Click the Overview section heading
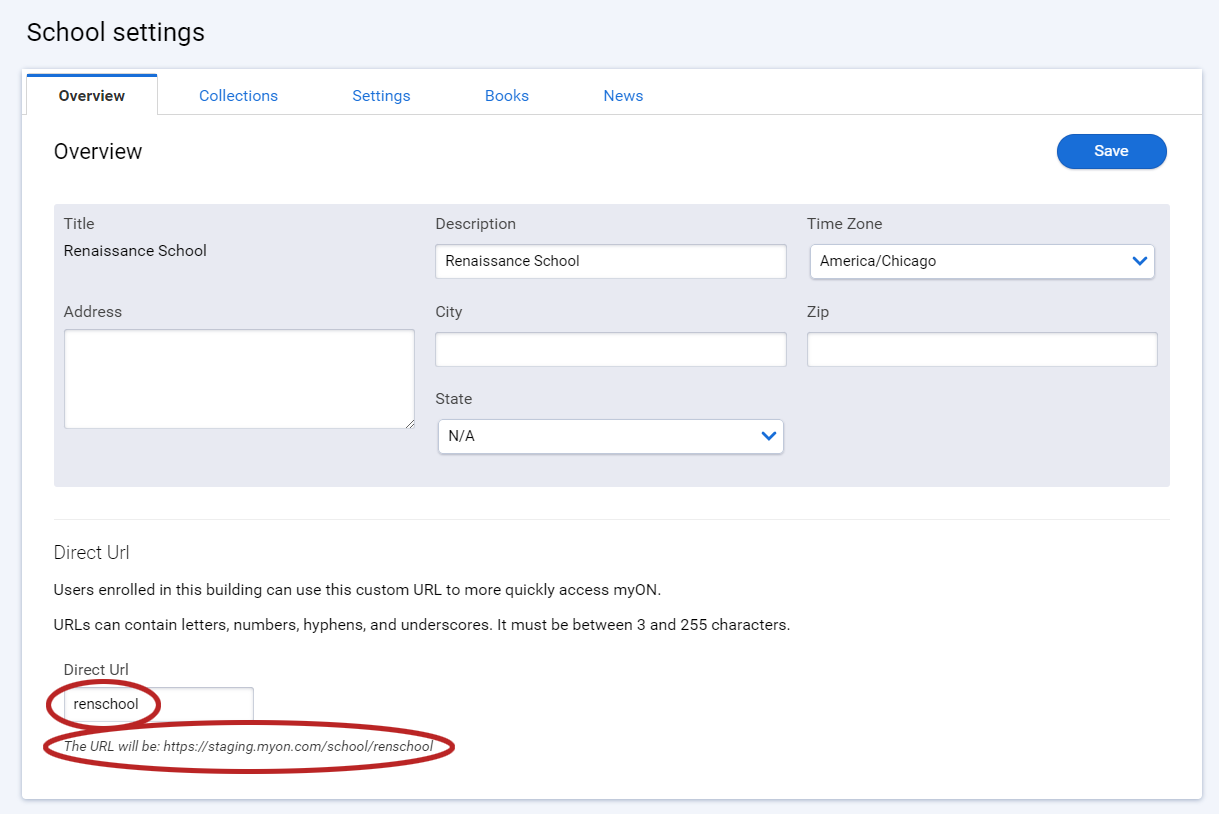Screen dimensions: 1219x814 [98, 152]
